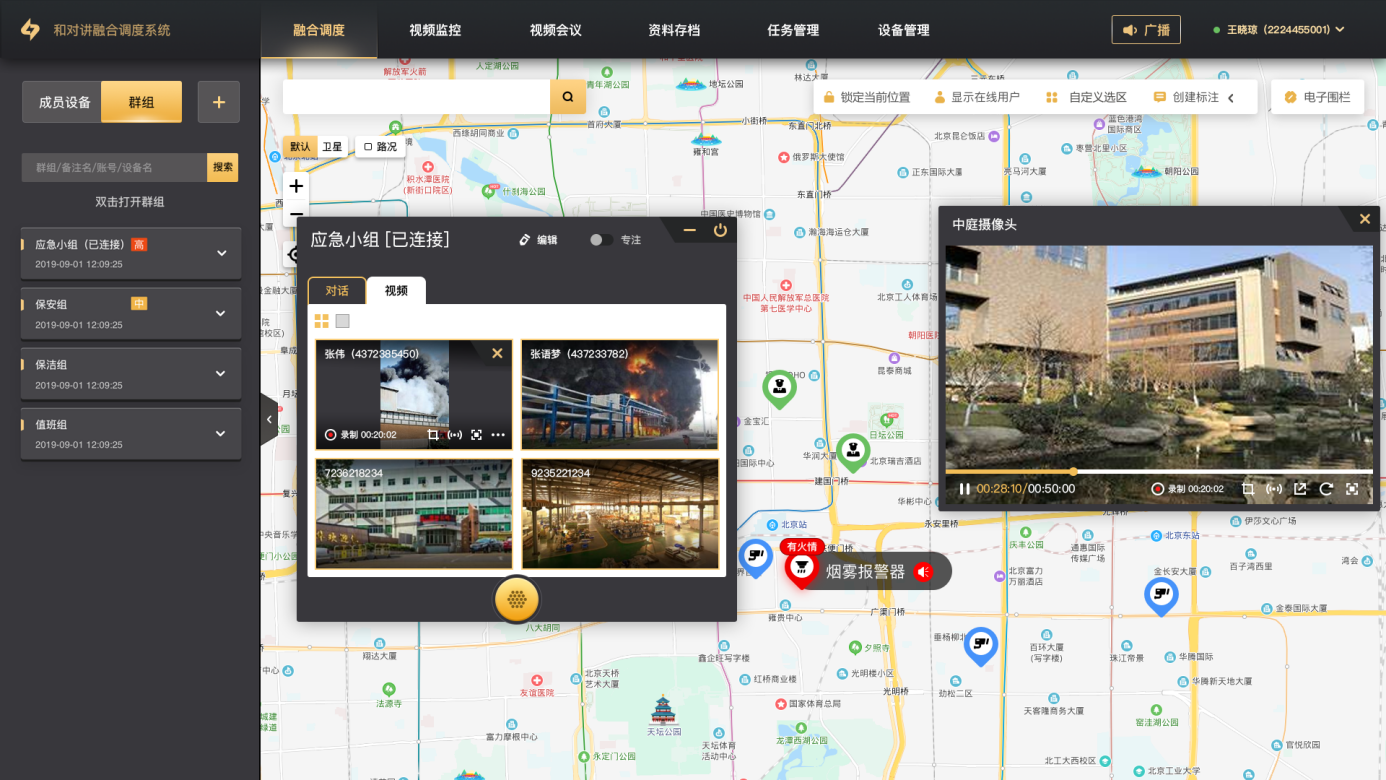
Task: Open the 视频监控 tab
Action: click(x=435, y=30)
